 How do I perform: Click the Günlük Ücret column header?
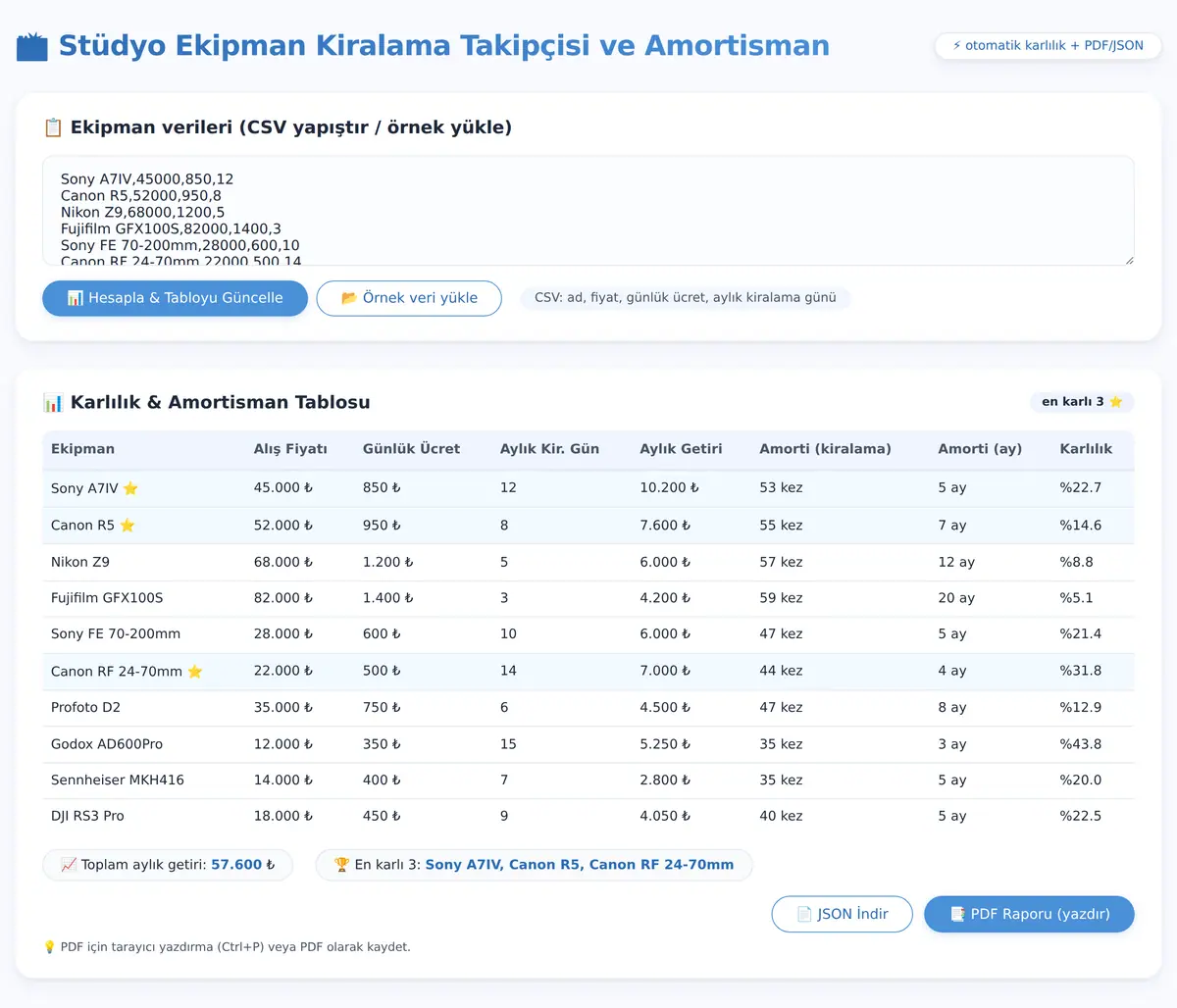coord(411,449)
